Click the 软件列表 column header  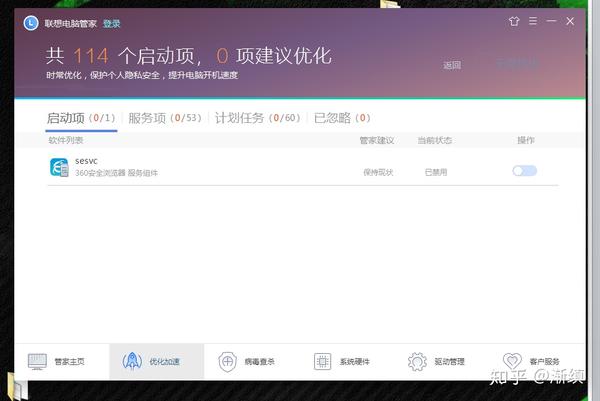[x=66, y=140]
